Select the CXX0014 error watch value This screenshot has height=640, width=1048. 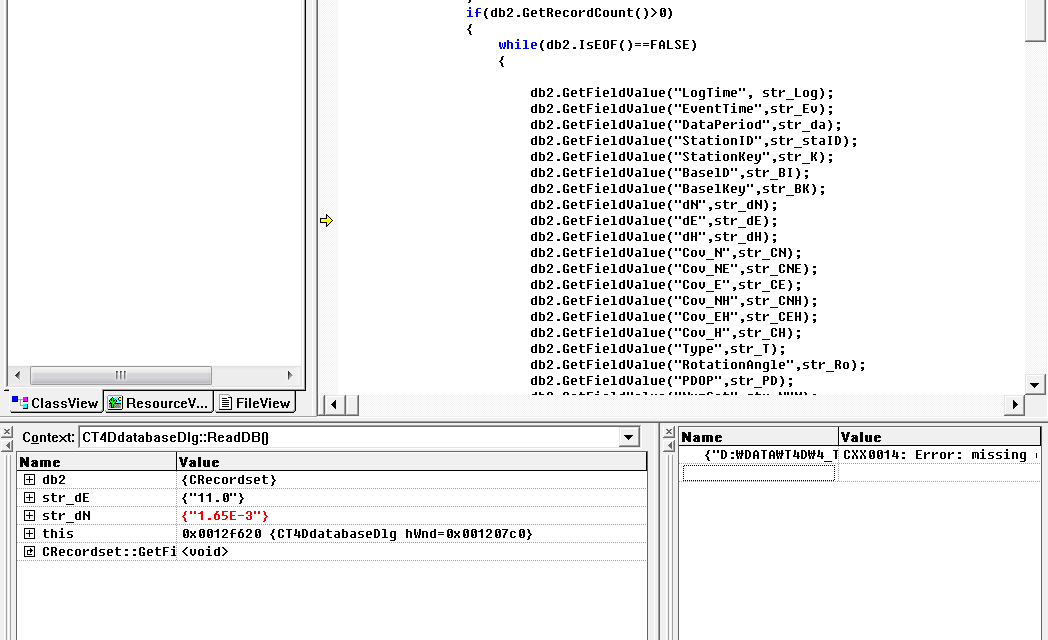(938, 455)
